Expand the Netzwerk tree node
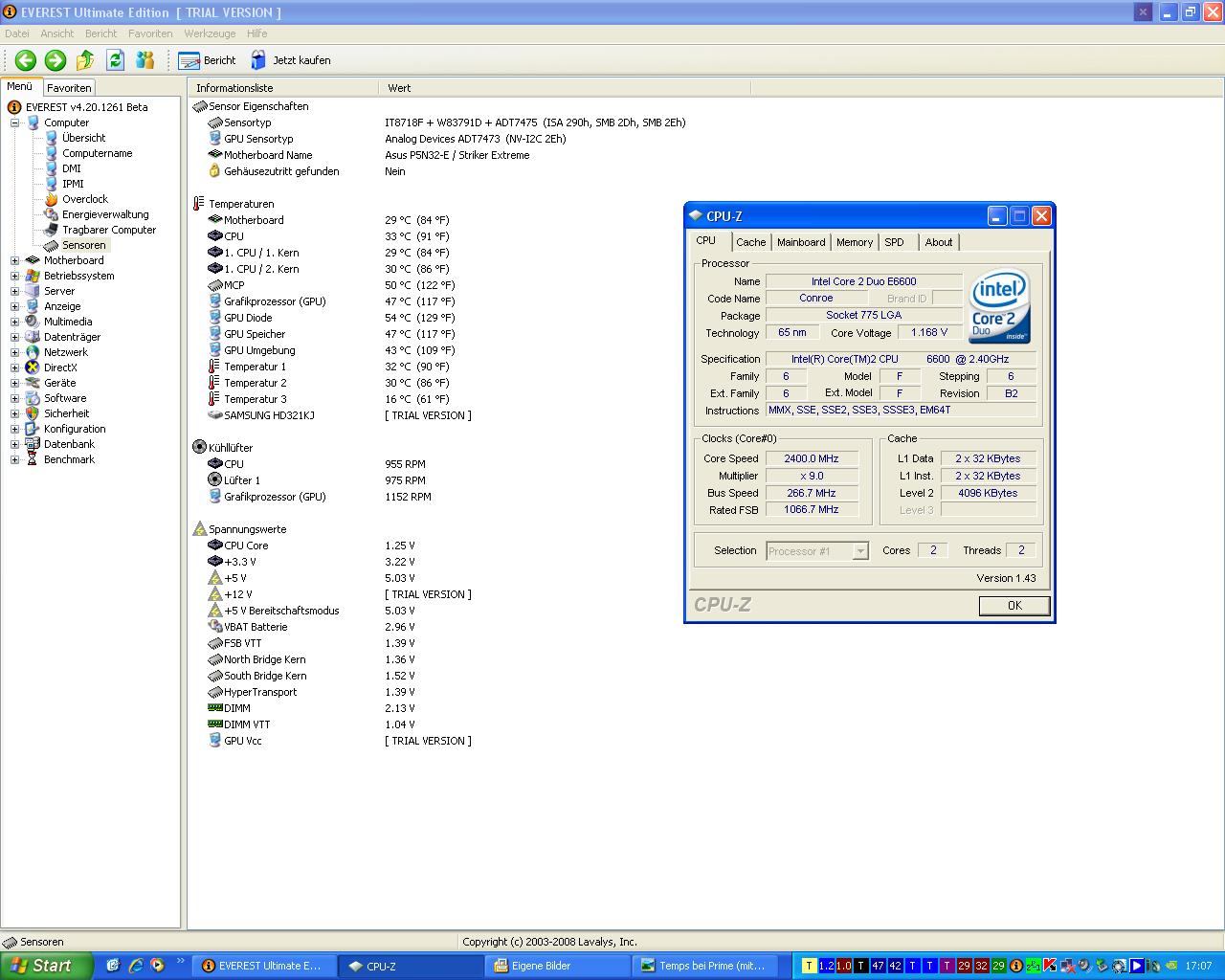Screen dimensions: 1225x980 [x=14, y=352]
